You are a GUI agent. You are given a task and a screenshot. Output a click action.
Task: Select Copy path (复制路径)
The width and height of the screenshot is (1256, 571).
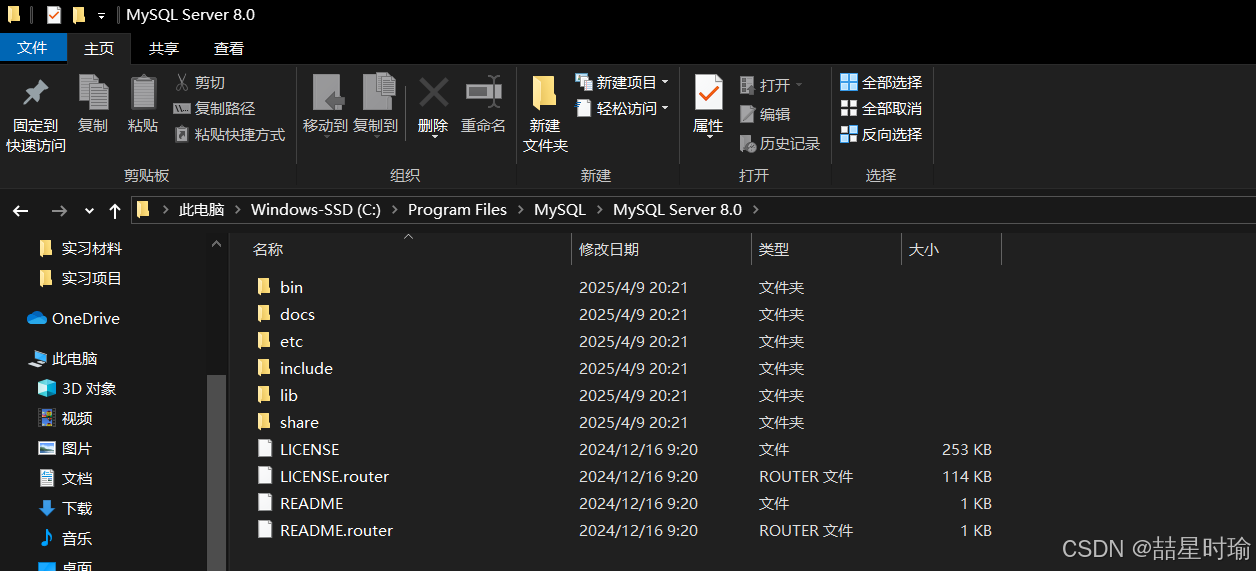pyautogui.click(x=214, y=108)
